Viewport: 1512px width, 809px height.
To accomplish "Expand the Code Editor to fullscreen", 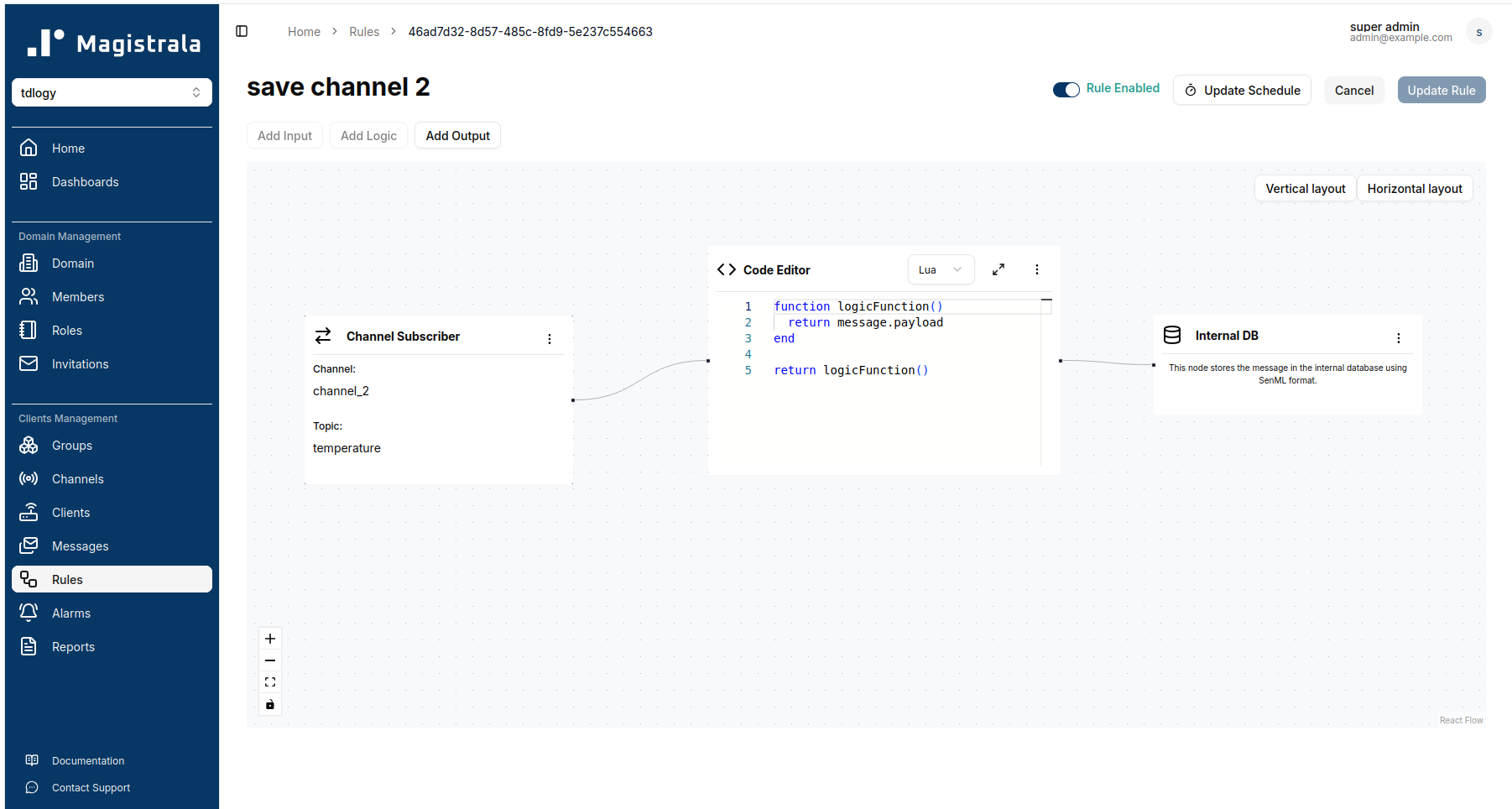I will [x=998, y=269].
